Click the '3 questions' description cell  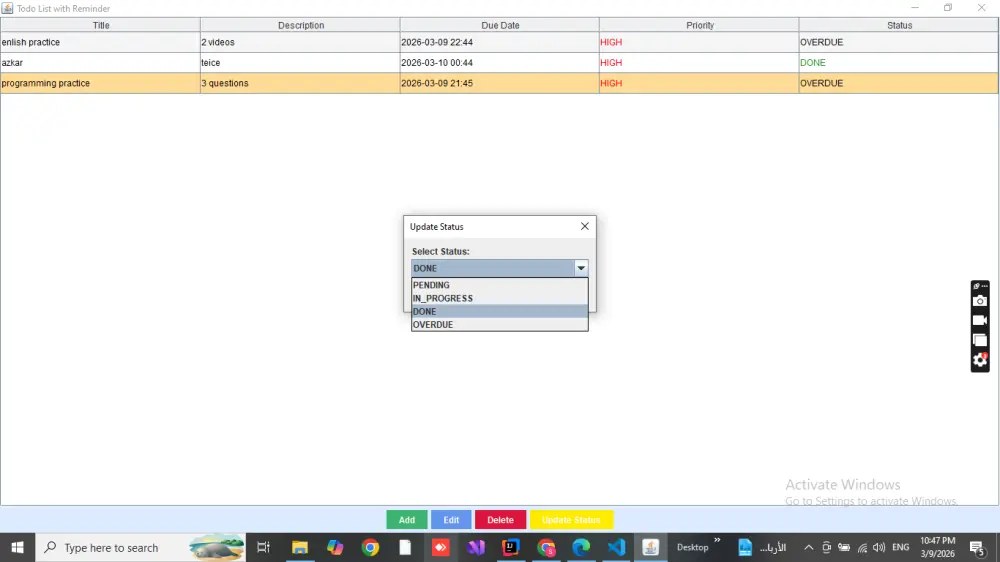[x=300, y=83]
